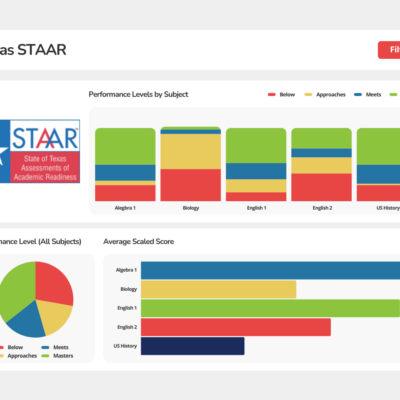Toggle Approaches legend under pie chart
The image size is (400, 400).
point(18,356)
